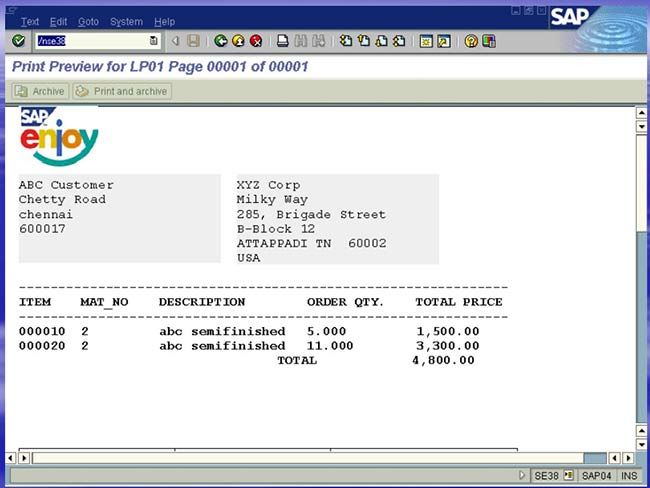Click the Archive button

(x=40, y=91)
